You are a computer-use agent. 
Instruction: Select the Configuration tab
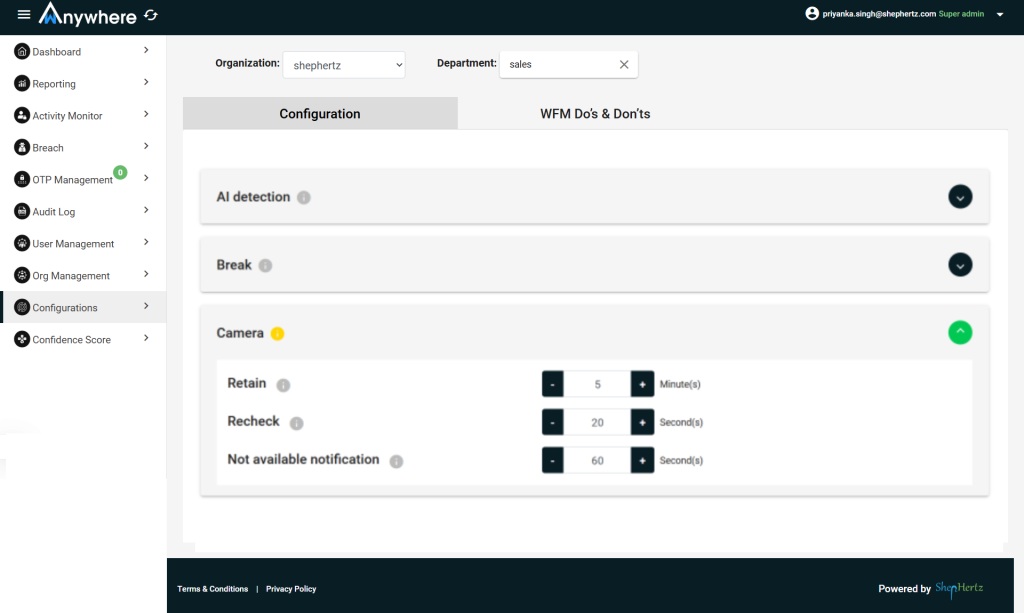pos(320,114)
